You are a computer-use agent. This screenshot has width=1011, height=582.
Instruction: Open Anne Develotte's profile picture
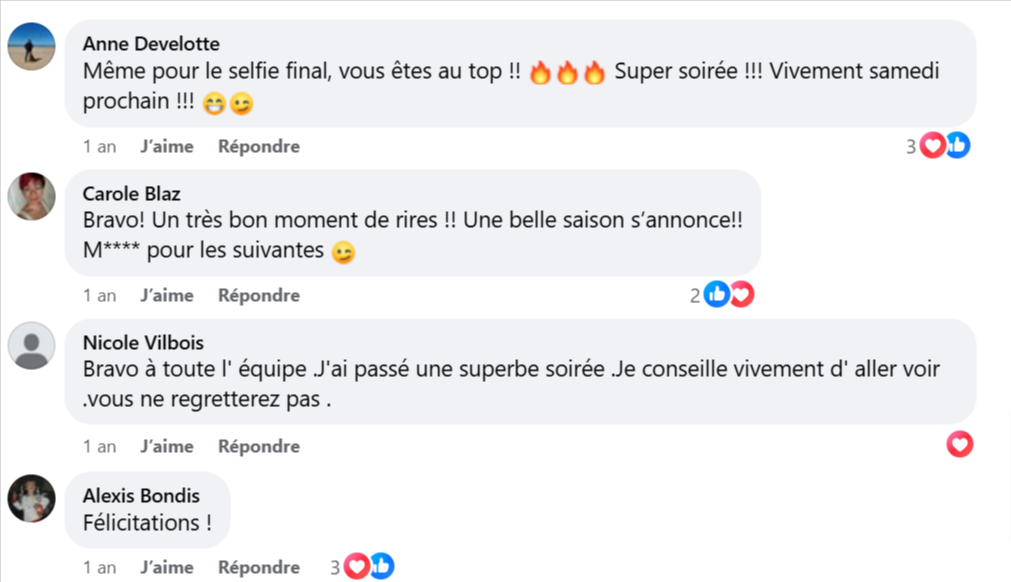click(31, 46)
